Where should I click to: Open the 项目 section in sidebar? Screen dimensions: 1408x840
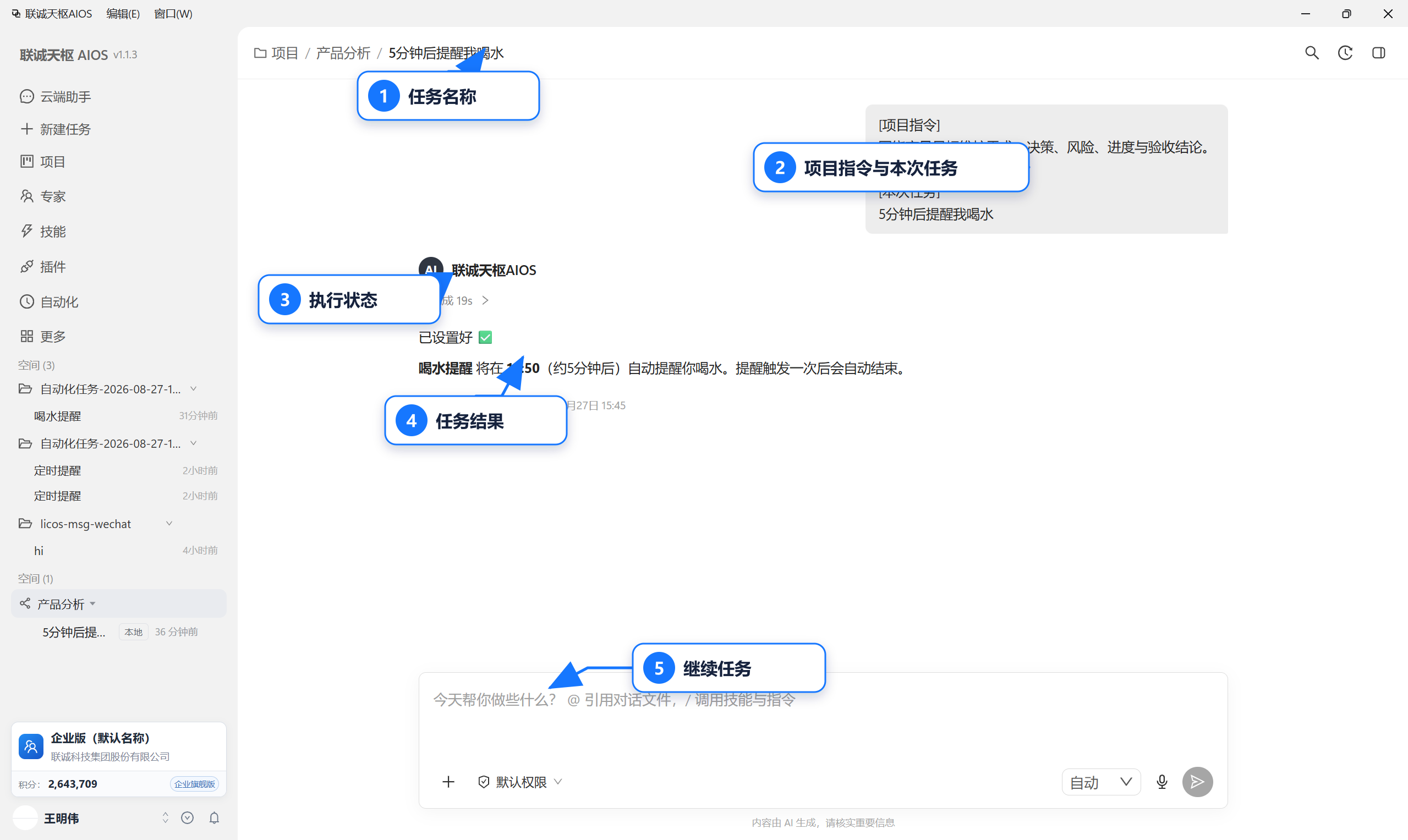[x=43, y=162]
